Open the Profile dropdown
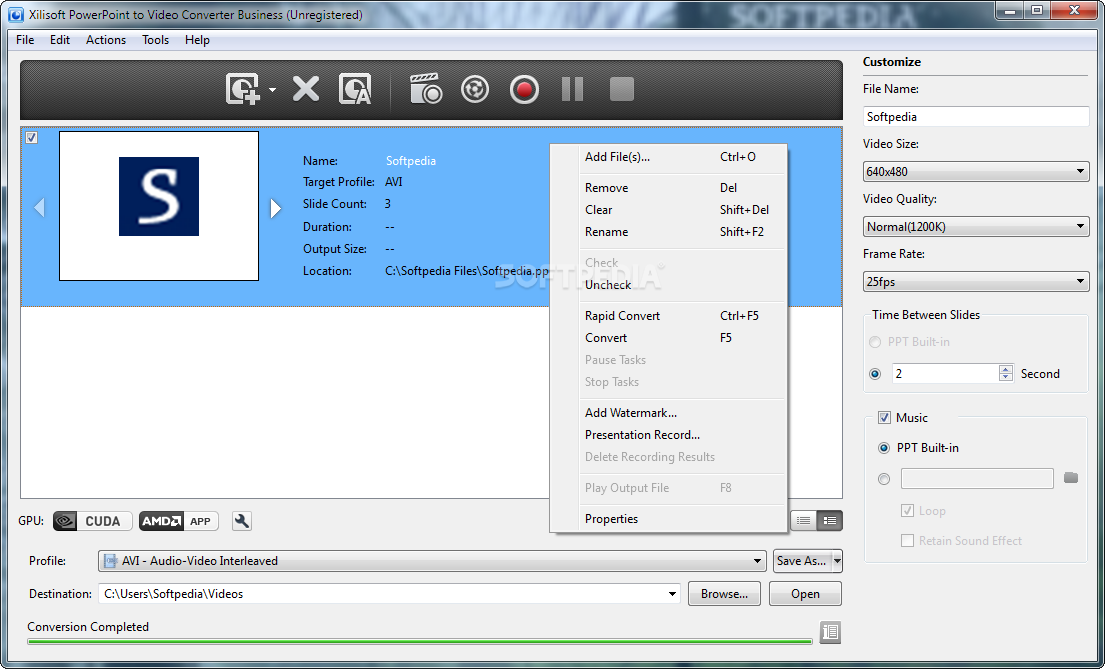 [x=432, y=560]
